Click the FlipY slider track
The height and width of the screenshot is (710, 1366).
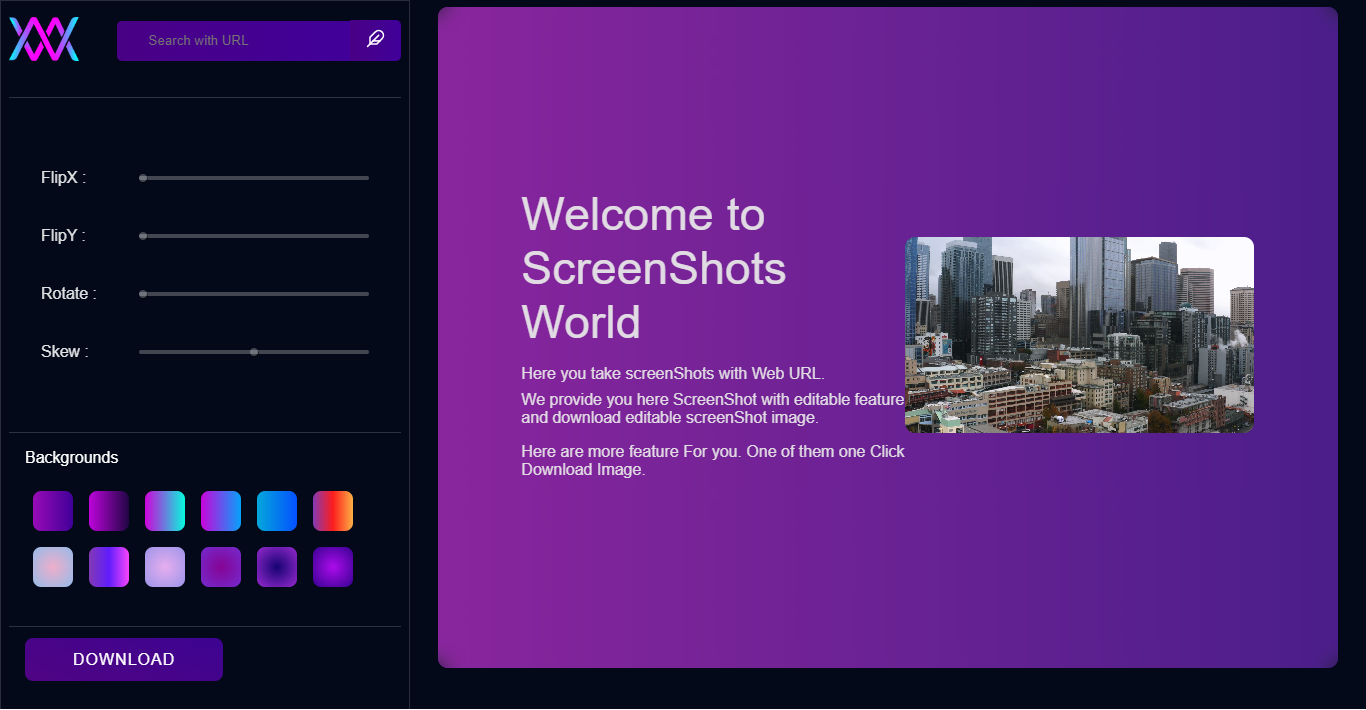click(x=254, y=236)
